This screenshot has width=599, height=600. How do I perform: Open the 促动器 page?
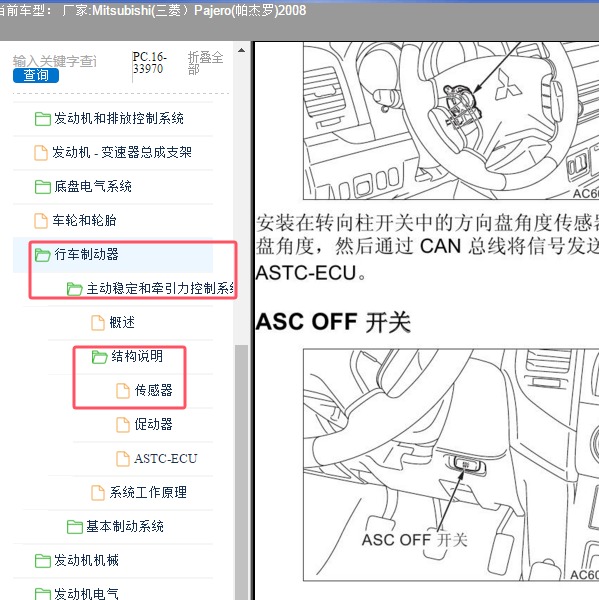[153, 425]
